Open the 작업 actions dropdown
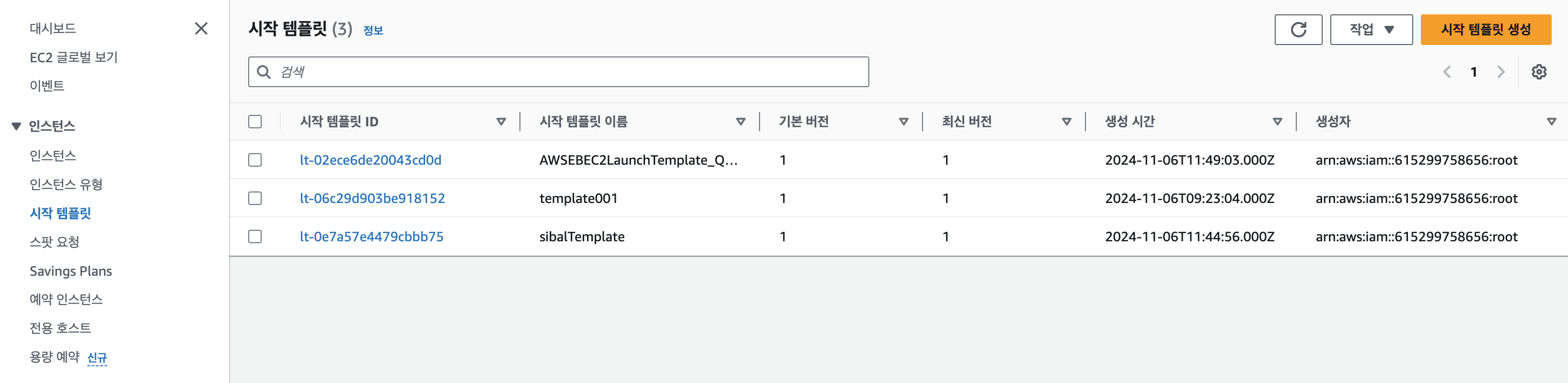The height and width of the screenshot is (383, 1568). click(x=1372, y=30)
